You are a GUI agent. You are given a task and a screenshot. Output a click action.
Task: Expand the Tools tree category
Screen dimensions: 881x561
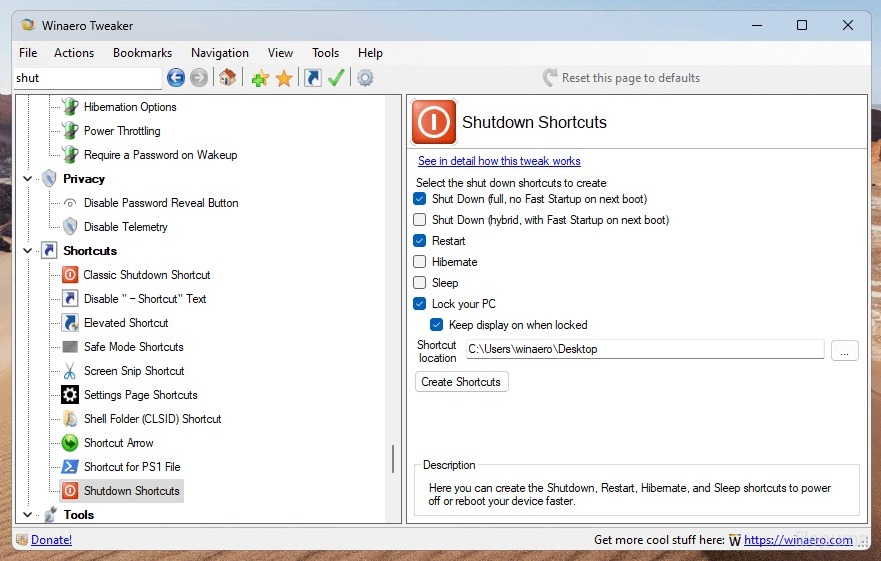coord(27,515)
